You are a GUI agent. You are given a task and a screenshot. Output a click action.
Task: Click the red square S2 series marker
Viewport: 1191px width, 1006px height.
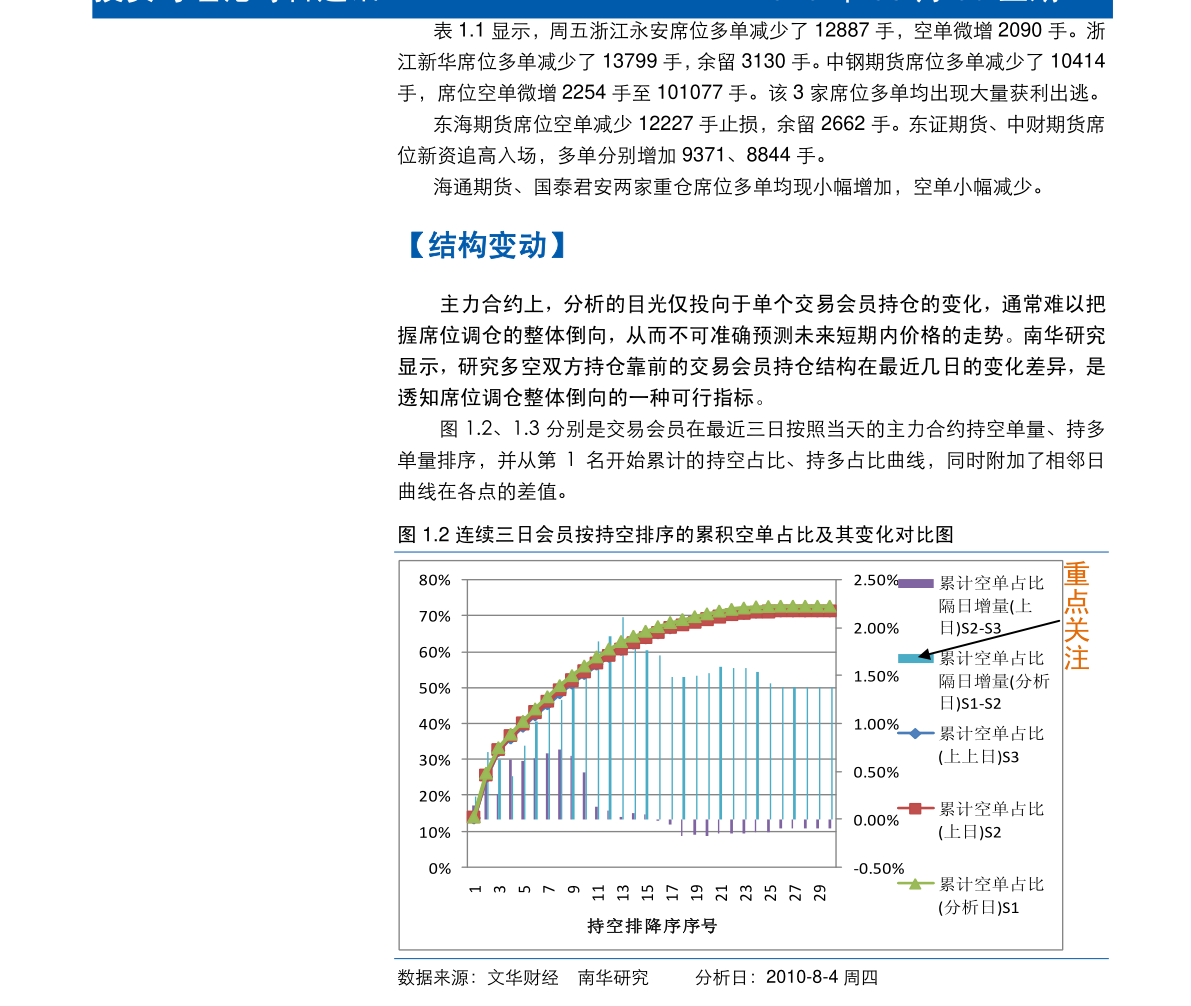coord(917,810)
